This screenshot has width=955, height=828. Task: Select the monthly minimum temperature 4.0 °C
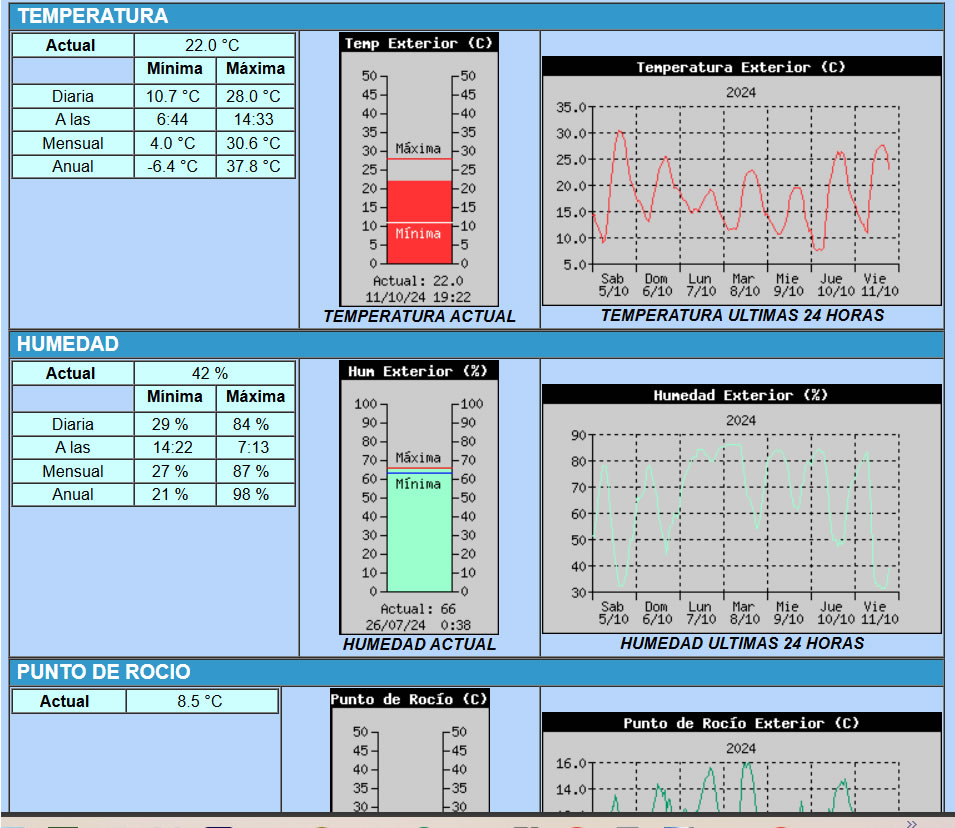[172, 143]
